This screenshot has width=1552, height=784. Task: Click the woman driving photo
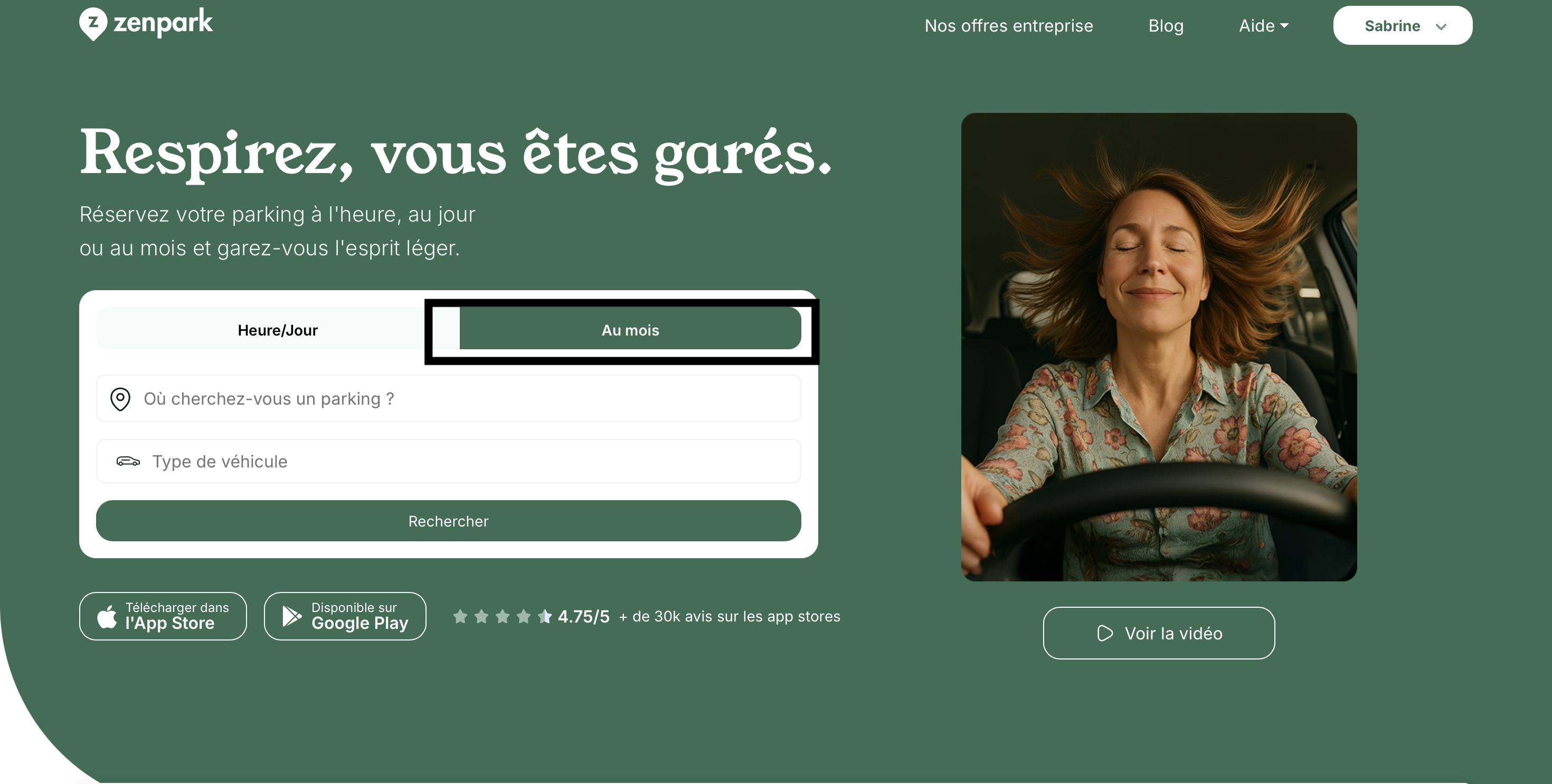(x=1159, y=347)
